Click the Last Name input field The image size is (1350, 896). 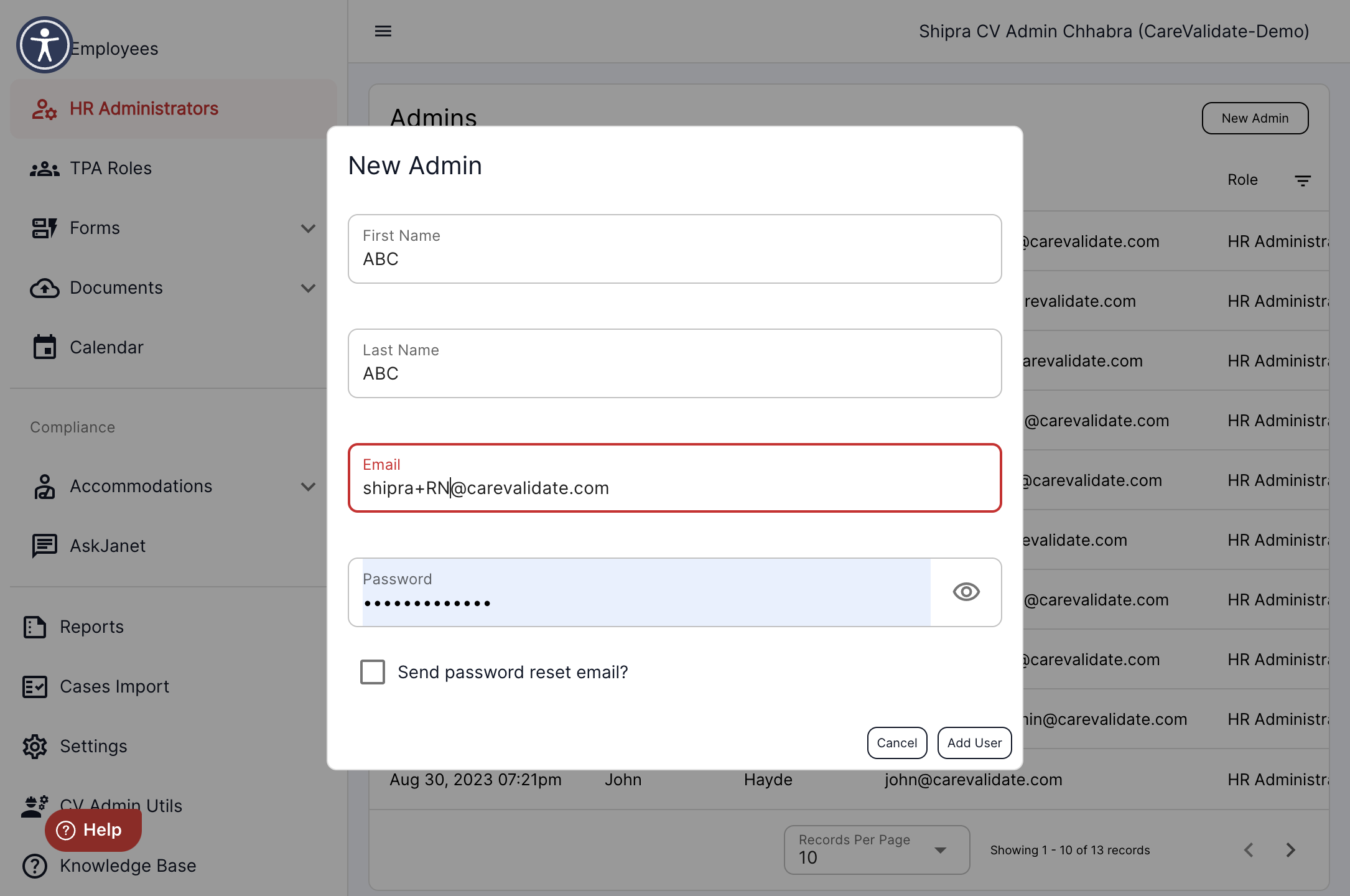tap(675, 363)
